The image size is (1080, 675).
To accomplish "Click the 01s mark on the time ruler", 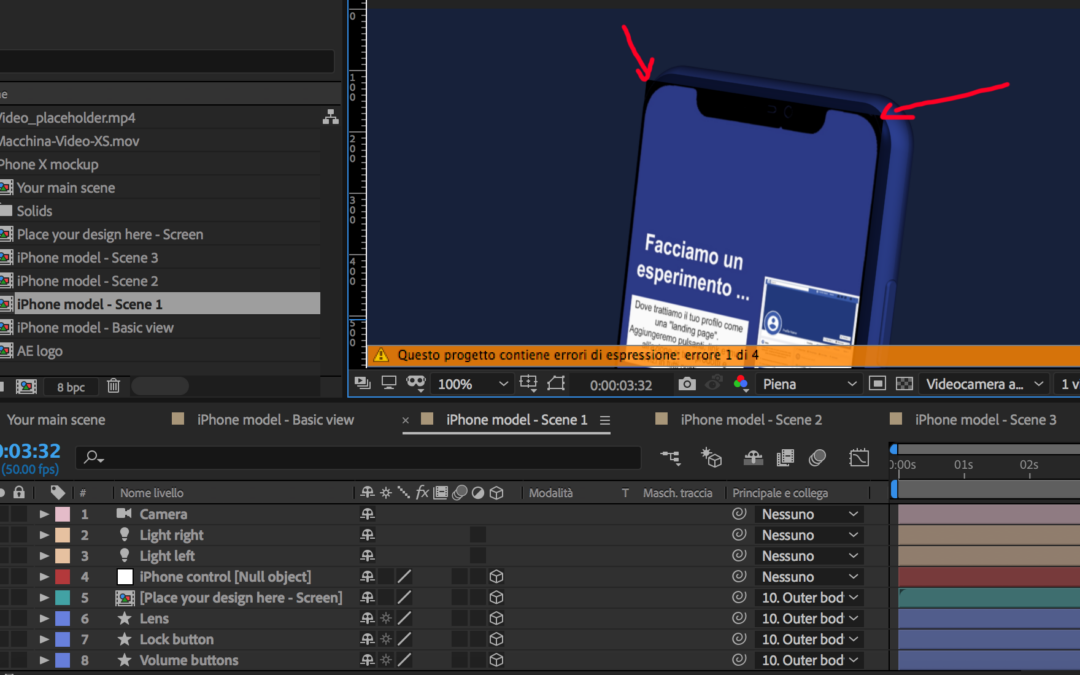I will pyautogui.click(x=963, y=465).
